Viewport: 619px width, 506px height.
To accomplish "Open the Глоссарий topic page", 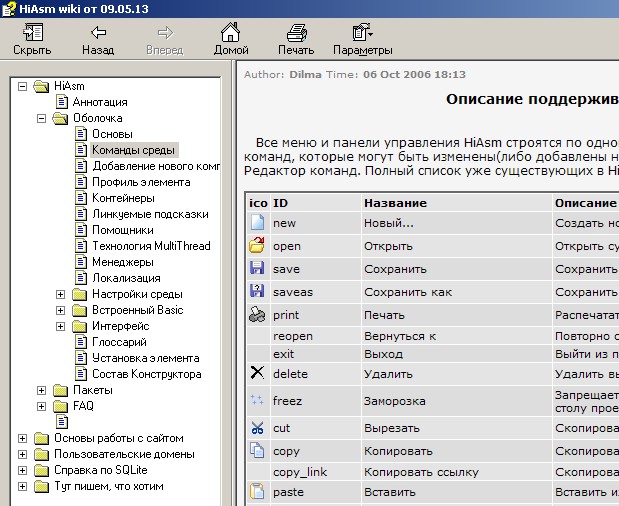I will click(x=119, y=342).
